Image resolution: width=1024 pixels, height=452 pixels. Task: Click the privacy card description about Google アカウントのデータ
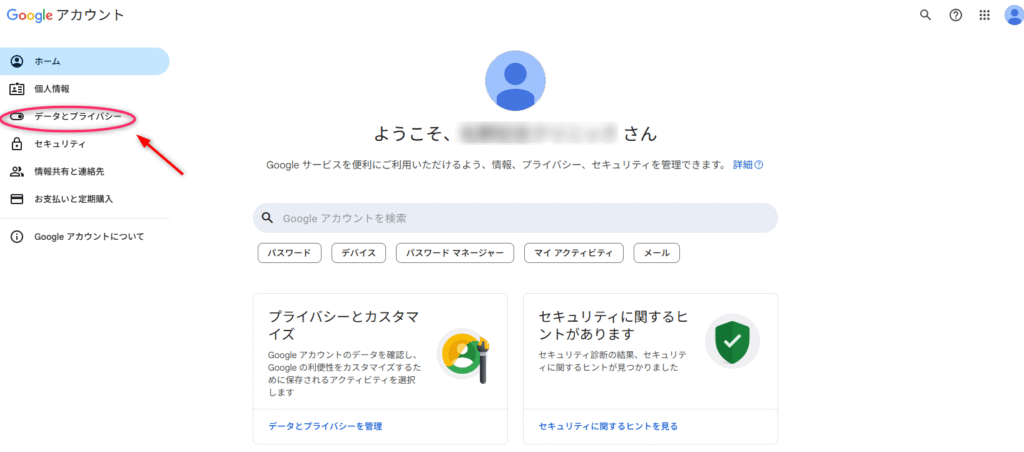[x=344, y=374]
